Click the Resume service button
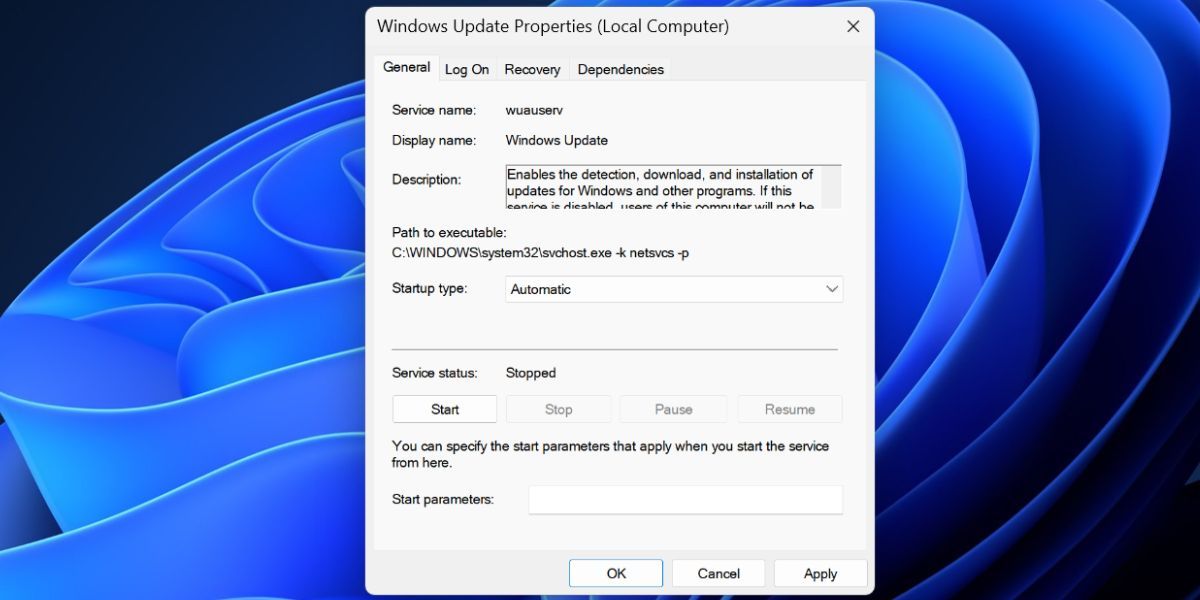This screenshot has height=600, width=1200. [789, 408]
